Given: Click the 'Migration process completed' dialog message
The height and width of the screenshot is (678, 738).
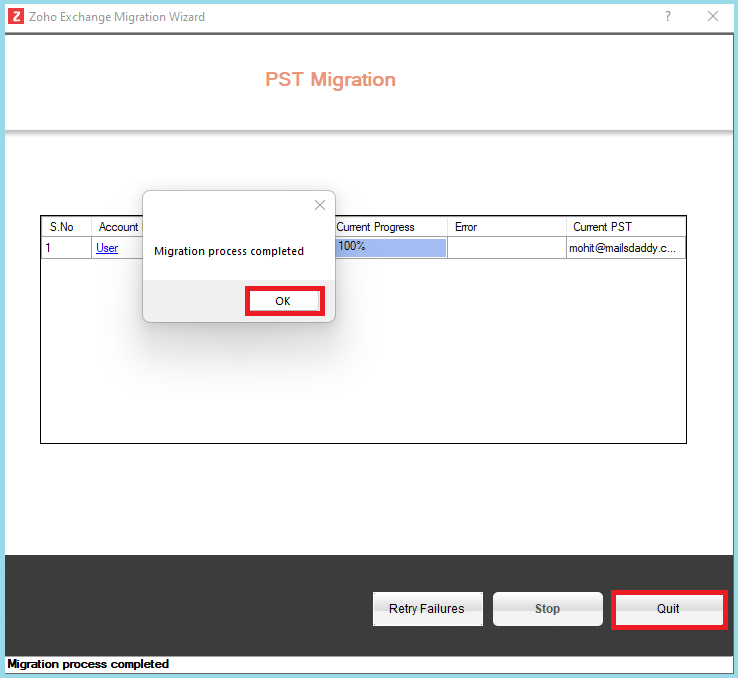Looking at the screenshot, I should click(229, 251).
